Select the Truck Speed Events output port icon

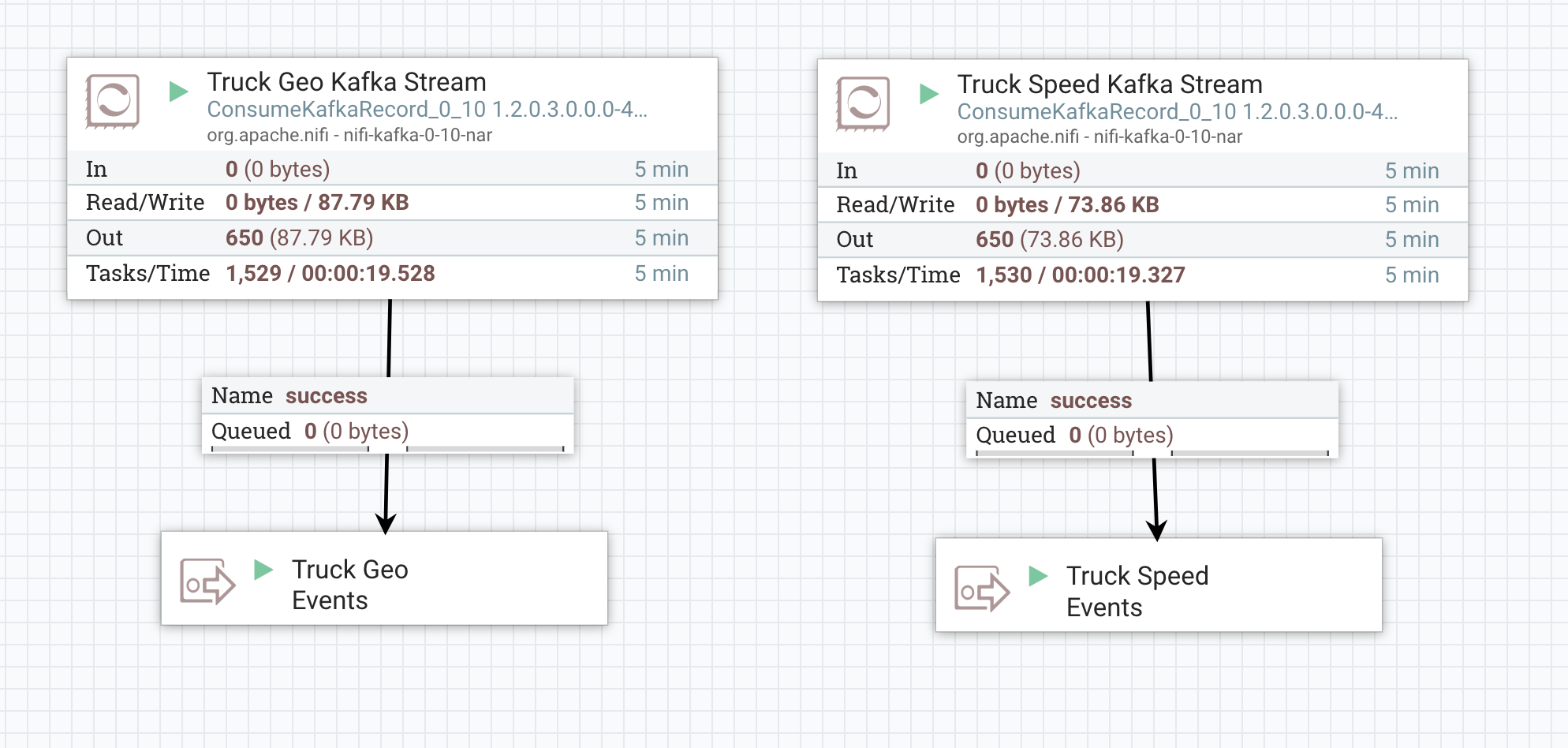click(980, 589)
